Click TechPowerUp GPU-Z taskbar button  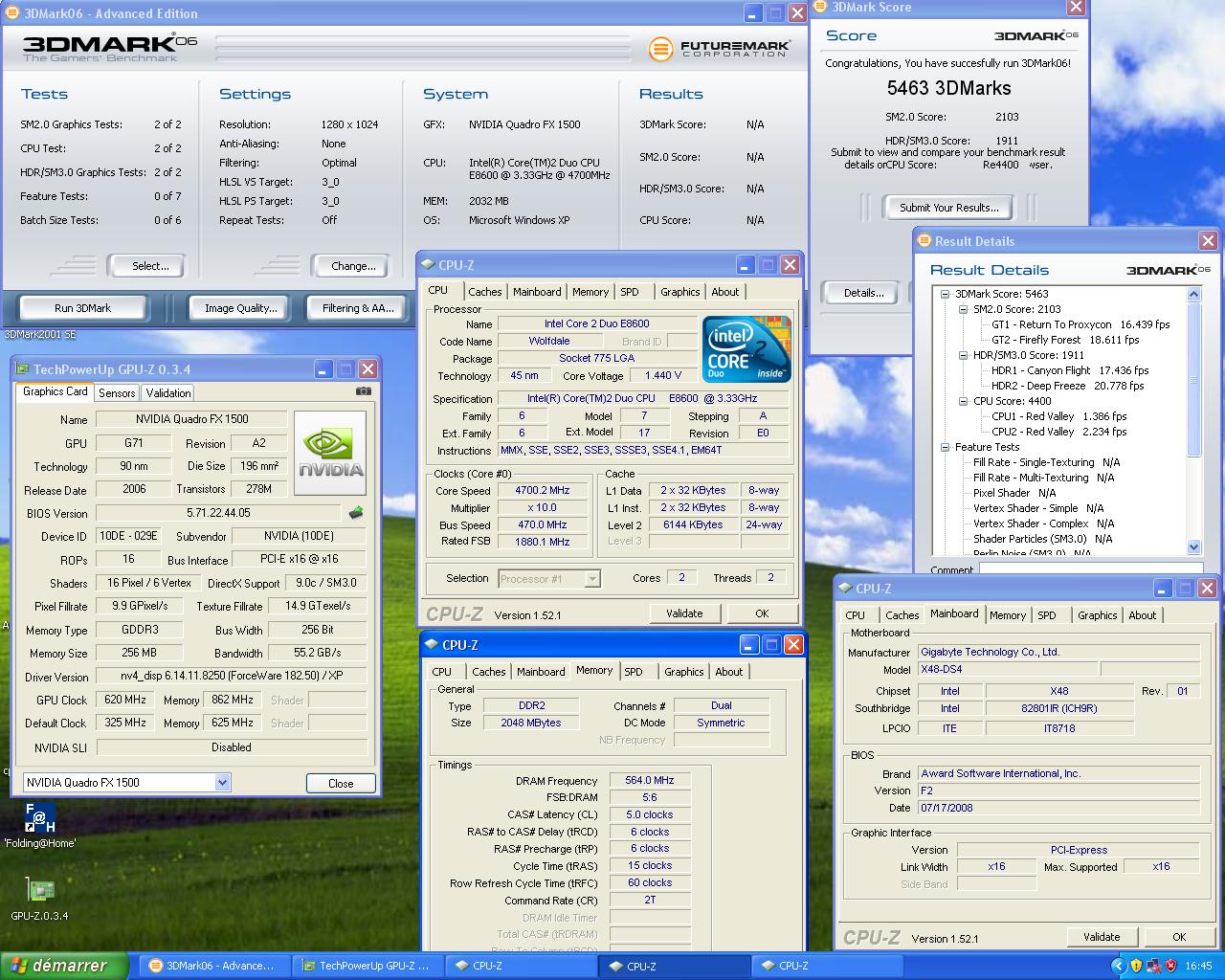(366, 966)
